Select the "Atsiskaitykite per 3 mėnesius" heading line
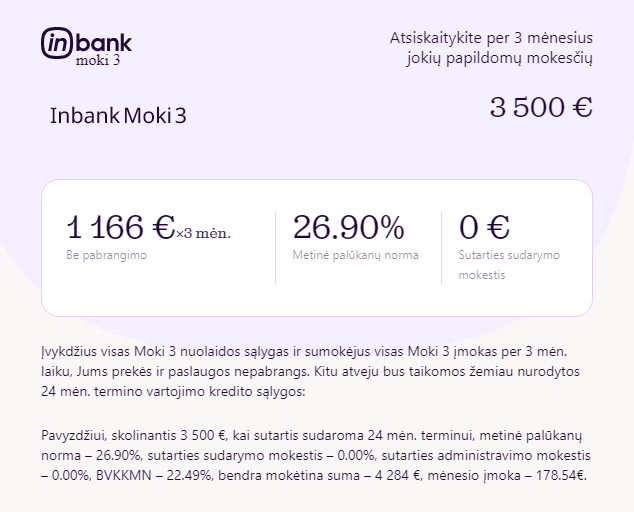Viewport: 634px width, 512px height. pyautogui.click(x=491, y=38)
